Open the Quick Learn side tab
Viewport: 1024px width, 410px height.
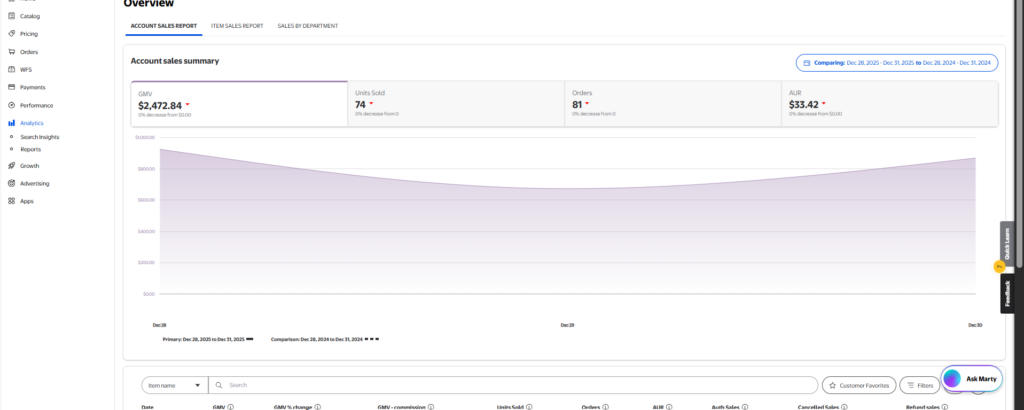pyautogui.click(x=1006, y=244)
